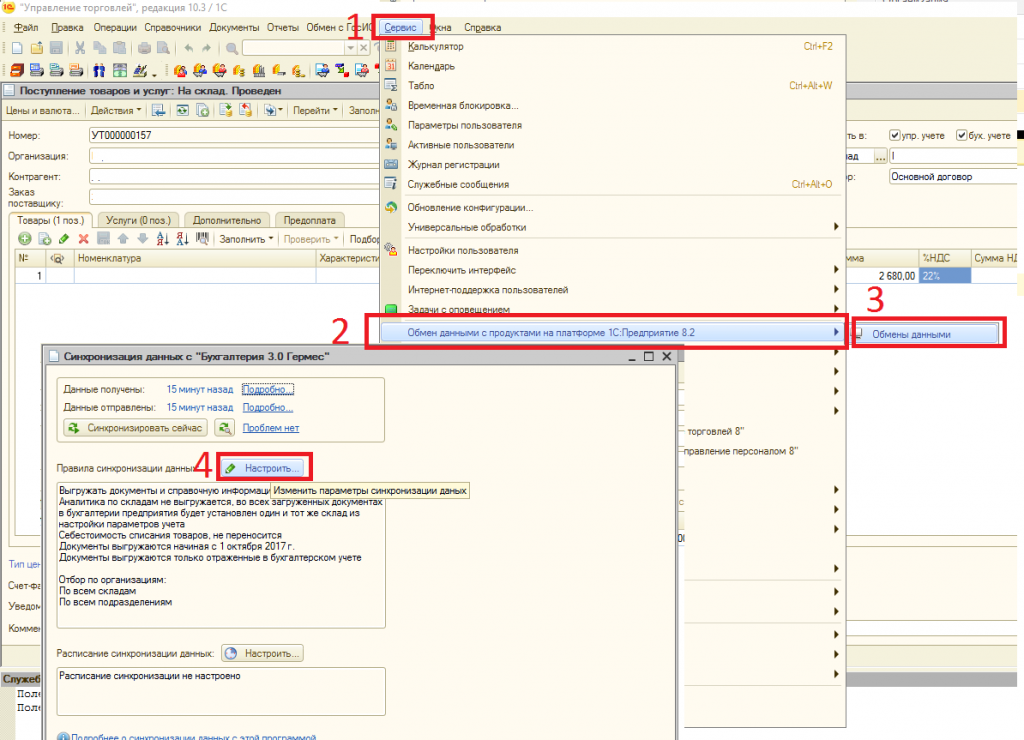This screenshot has height=740, width=1024.
Task: Switch to the Дополнительно tab
Action: 227,220
